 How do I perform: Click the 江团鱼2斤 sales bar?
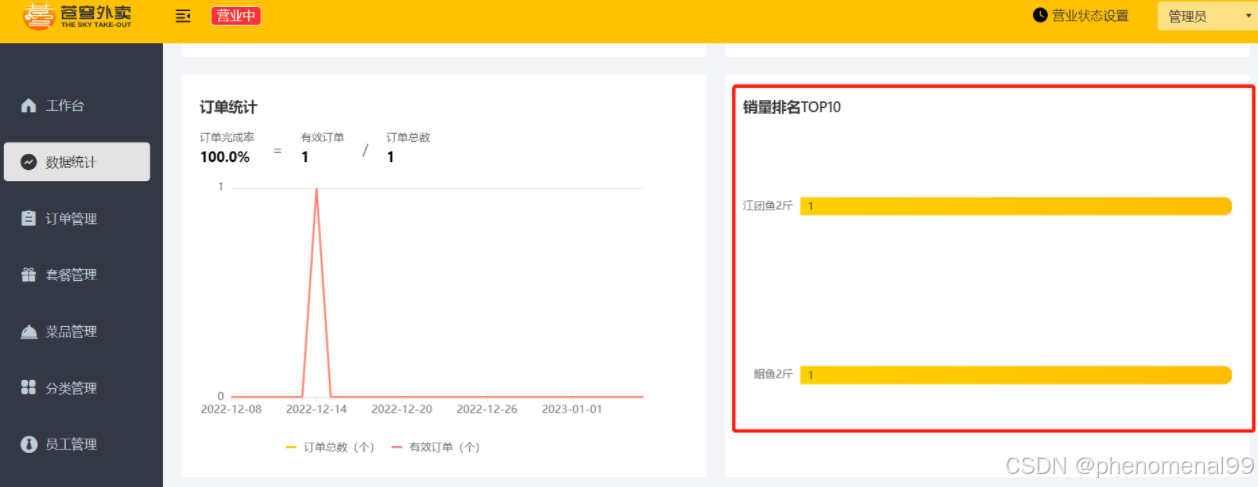pyautogui.click(x=1016, y=206)
